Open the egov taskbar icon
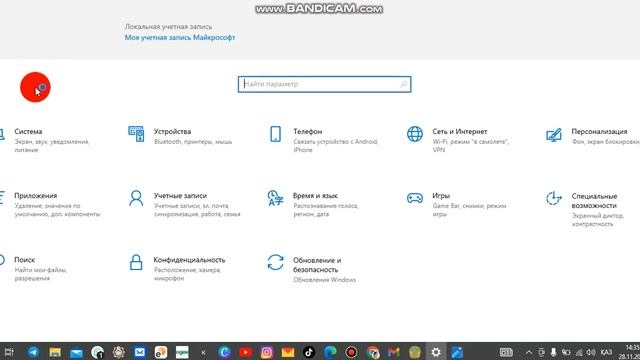 click(x=182, y=352)
